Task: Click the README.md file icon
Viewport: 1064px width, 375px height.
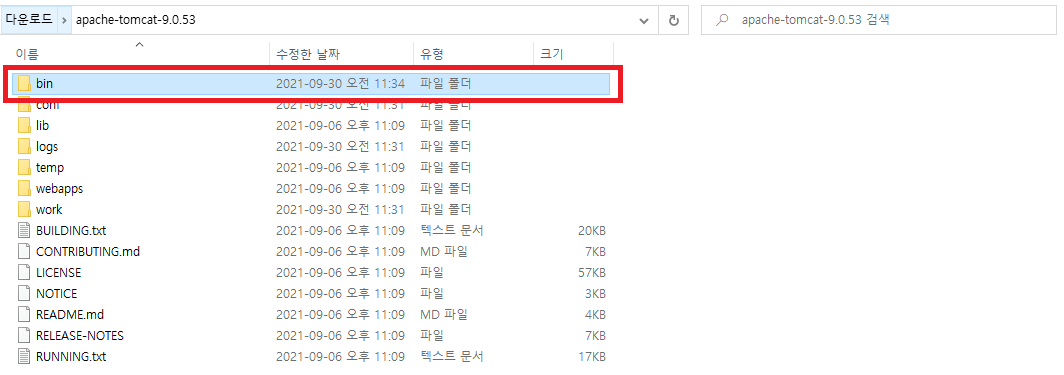Action: pos(24,315)
